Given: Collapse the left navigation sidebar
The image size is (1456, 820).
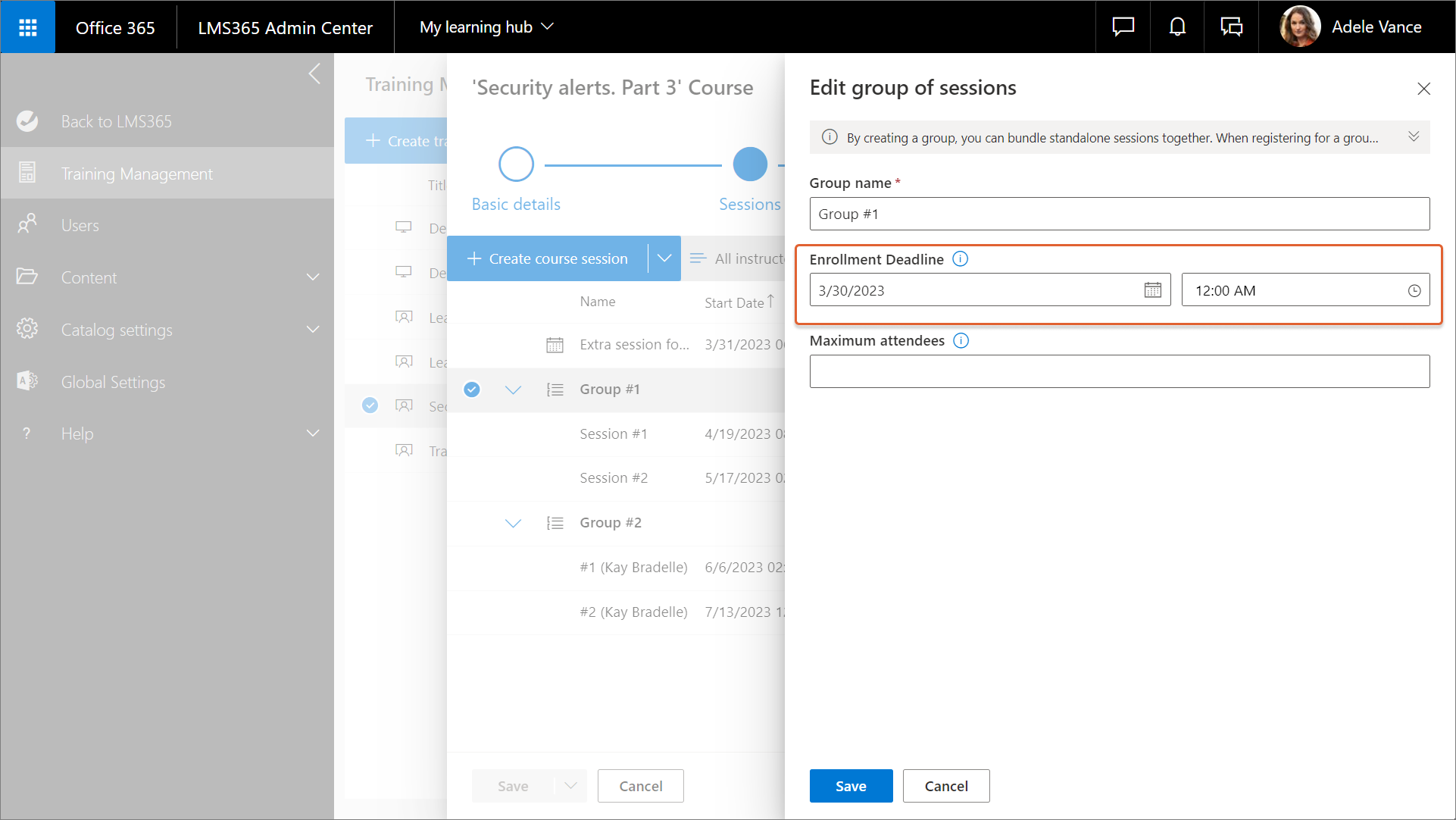Looking at the screenshot, I should tap(314, 74).
